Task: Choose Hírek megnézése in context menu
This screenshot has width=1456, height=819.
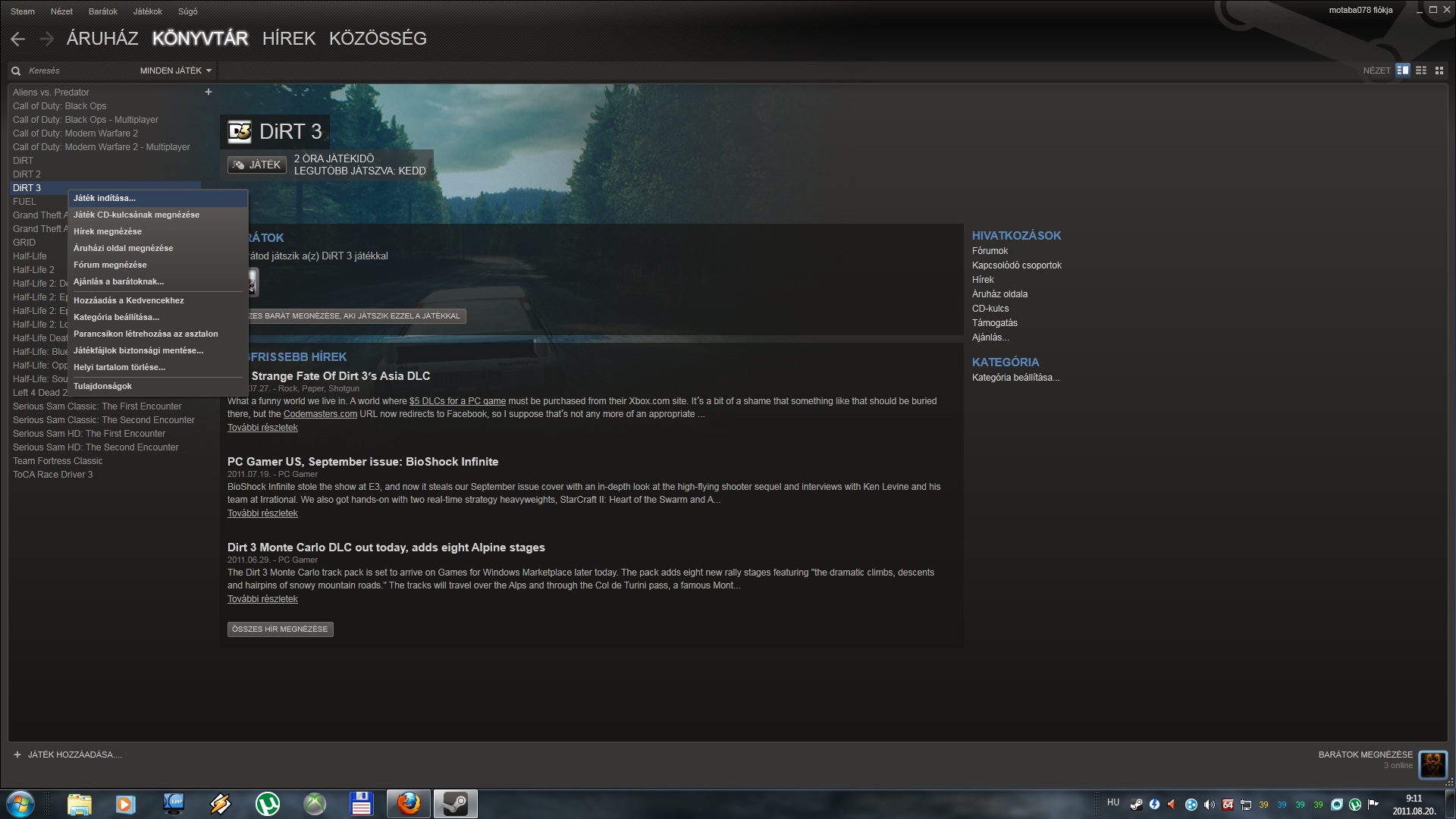Action: 158,231
